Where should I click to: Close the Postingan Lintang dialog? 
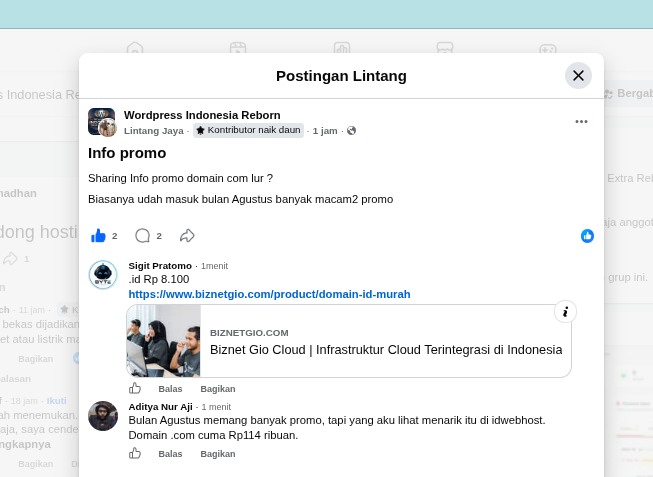tap(578, 76)
